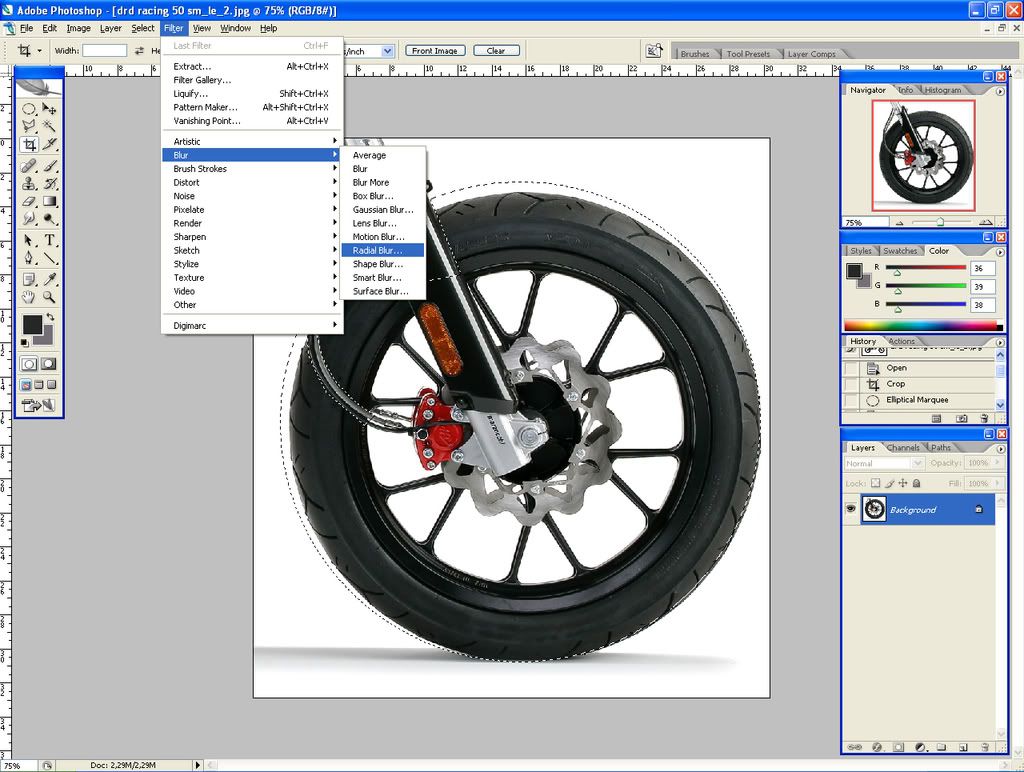The image size is (1024, 772).
Task: Select the Path Selection tool
Action: coord(29,240)
